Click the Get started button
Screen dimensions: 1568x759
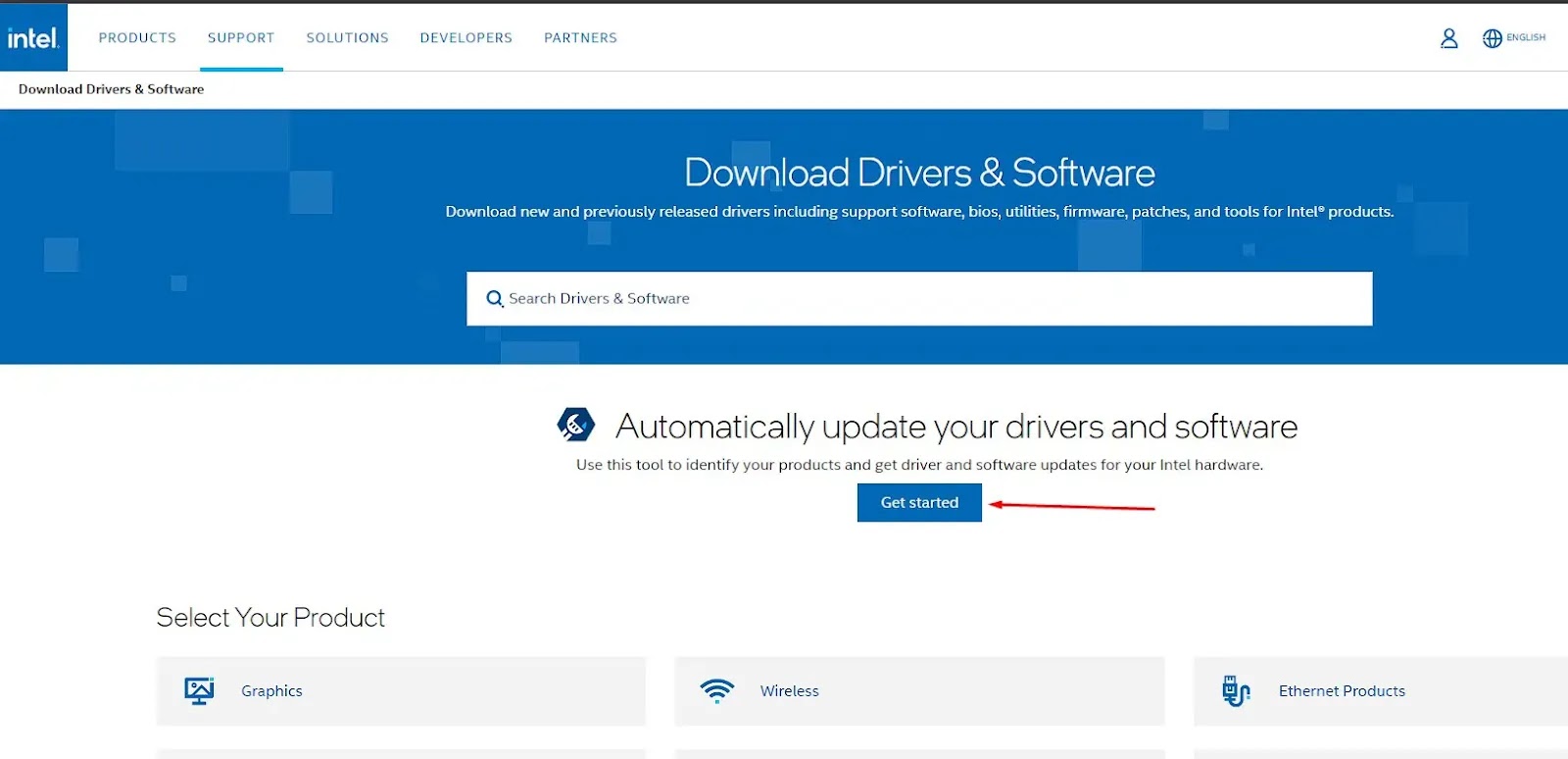[x=919, y=502]
